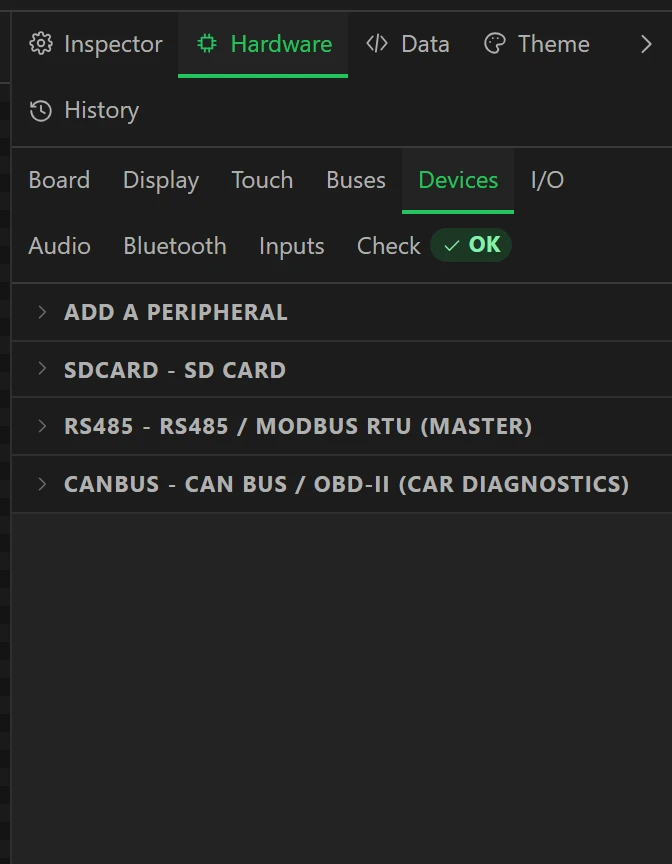Viewport: 672px width, 864px height.
Task: Open the Check sub-tab
Action: [388, 246]
